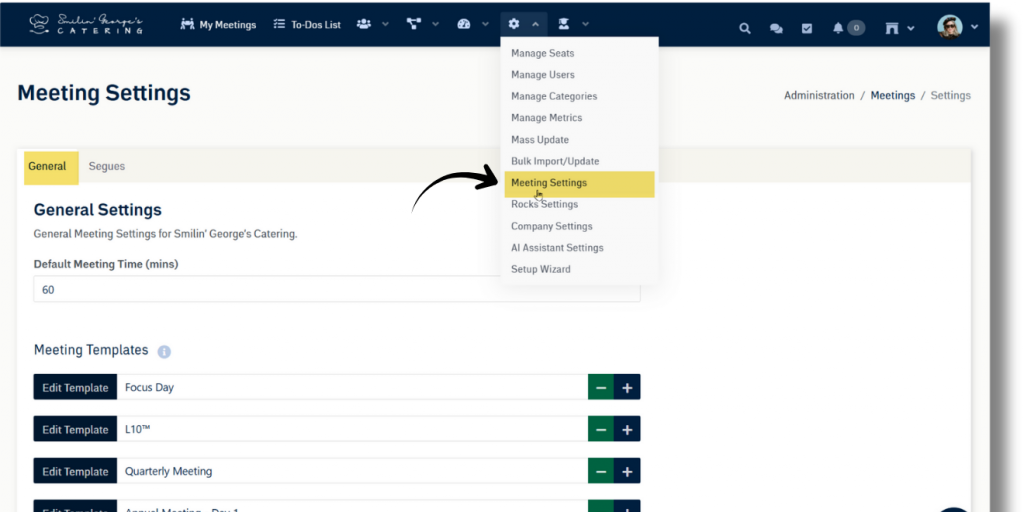Choose Meeting Settings menu entry
The width and height of the screenshot is (1024, 512).
(549, 183)
